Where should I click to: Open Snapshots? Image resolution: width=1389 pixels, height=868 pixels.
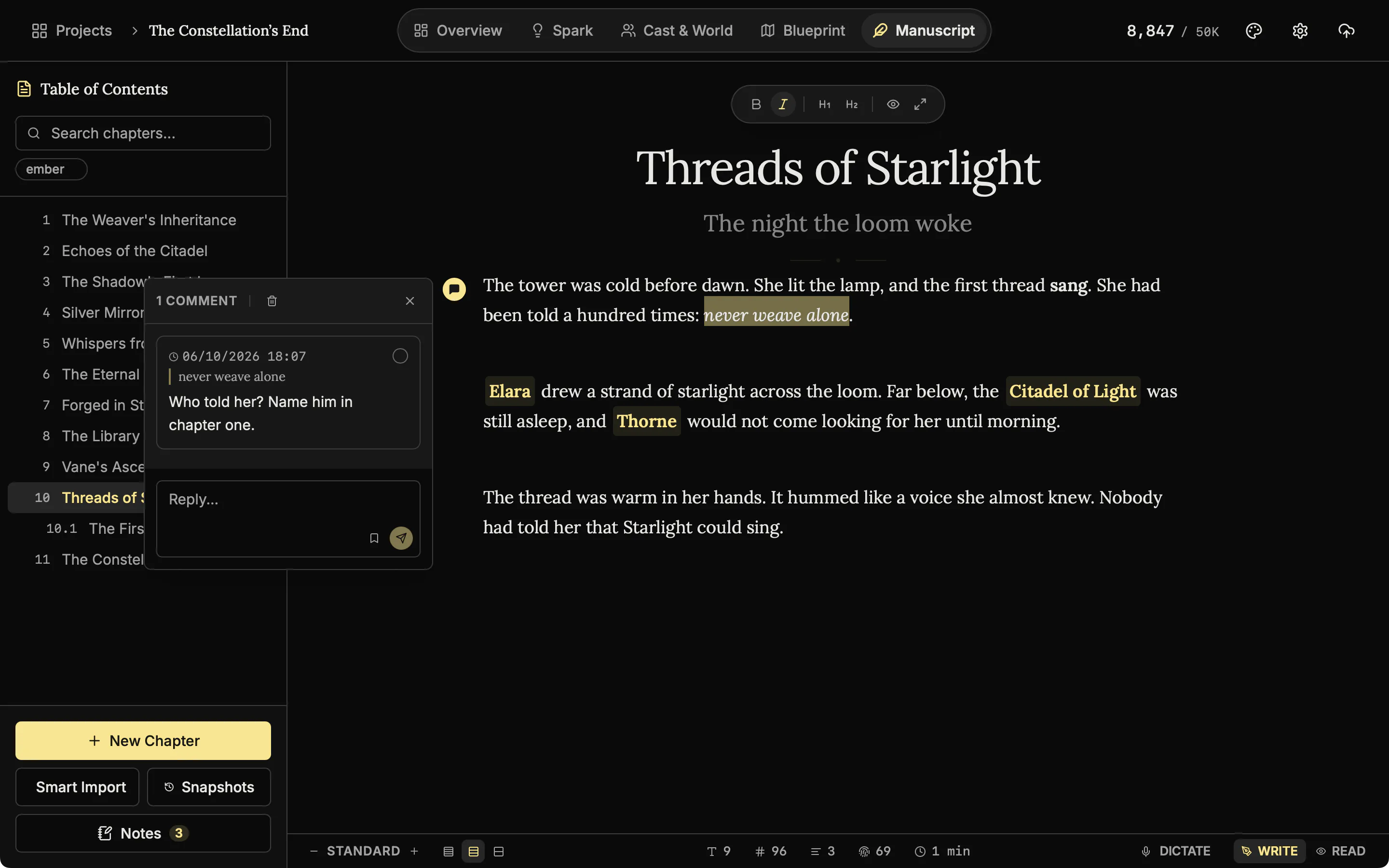tap(209, 787)
